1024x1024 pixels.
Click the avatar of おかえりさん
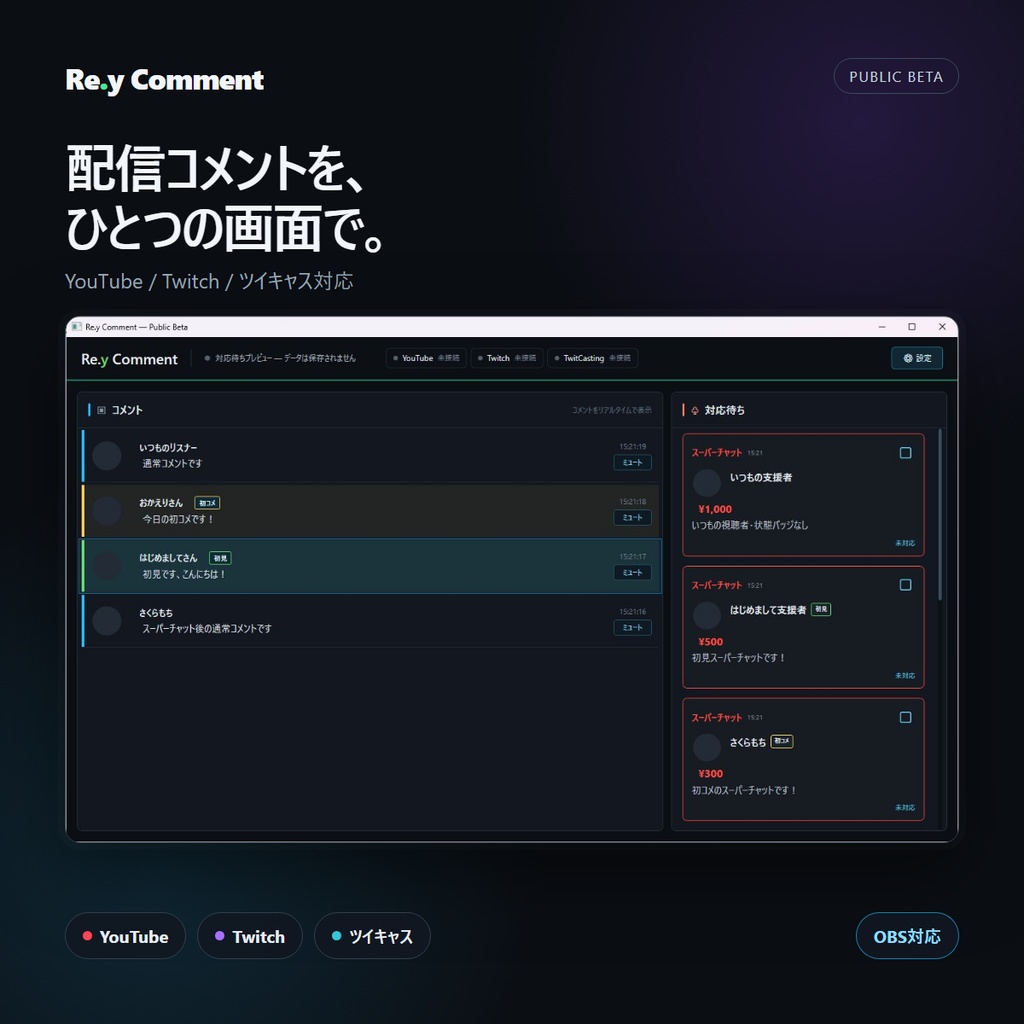pyautogui.click(x=106, y=511)
